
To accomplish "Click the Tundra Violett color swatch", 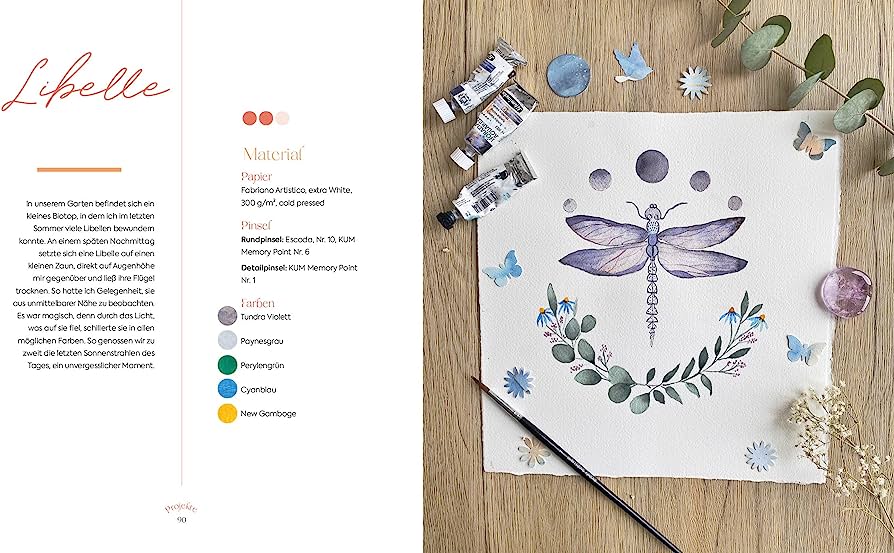I will [x=227, y=316].
